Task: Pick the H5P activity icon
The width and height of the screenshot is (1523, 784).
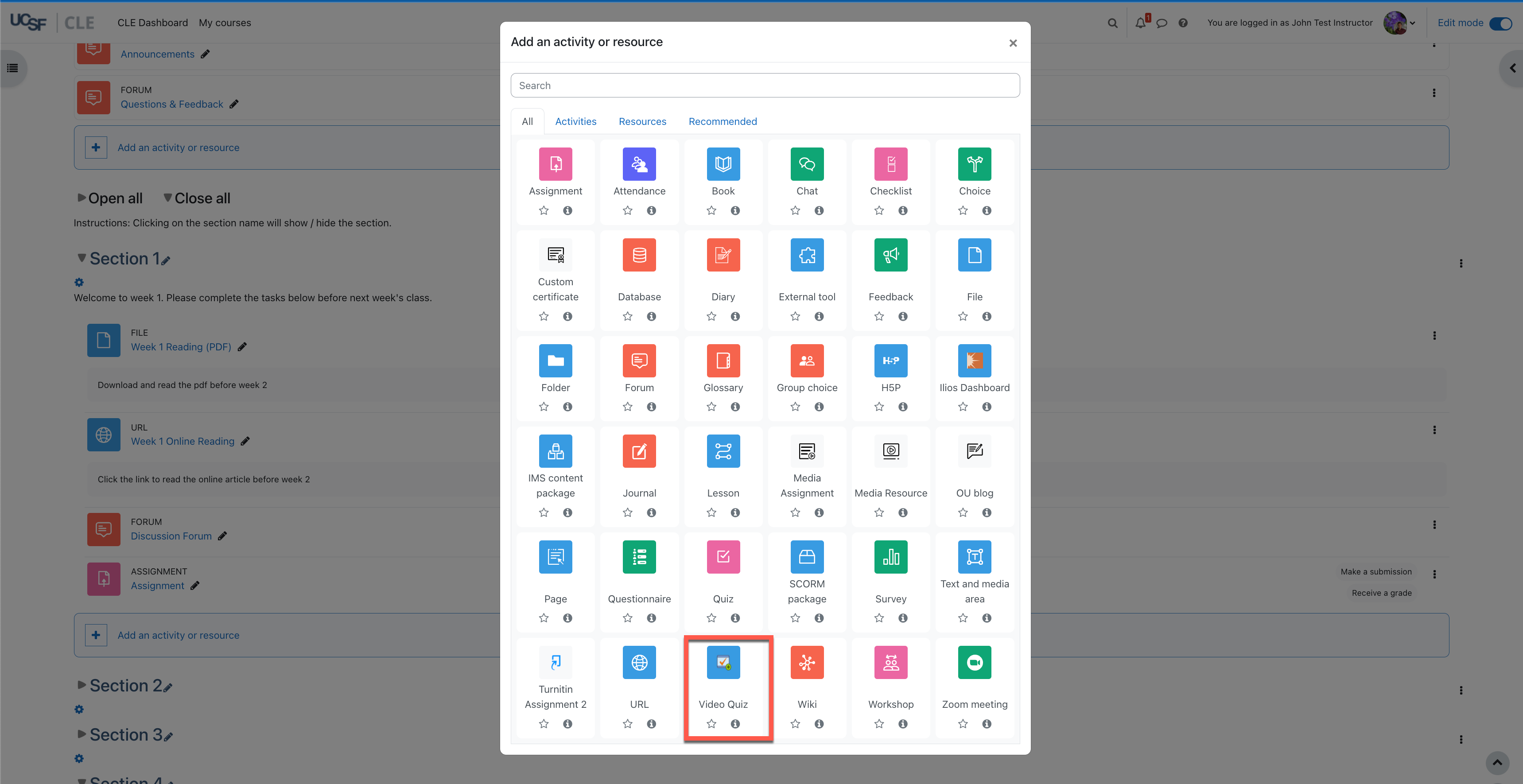Action: (x=890, y=360)
